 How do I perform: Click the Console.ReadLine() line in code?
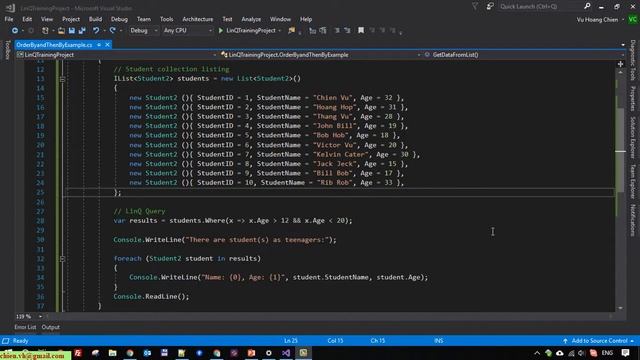[x=151, y=297]
